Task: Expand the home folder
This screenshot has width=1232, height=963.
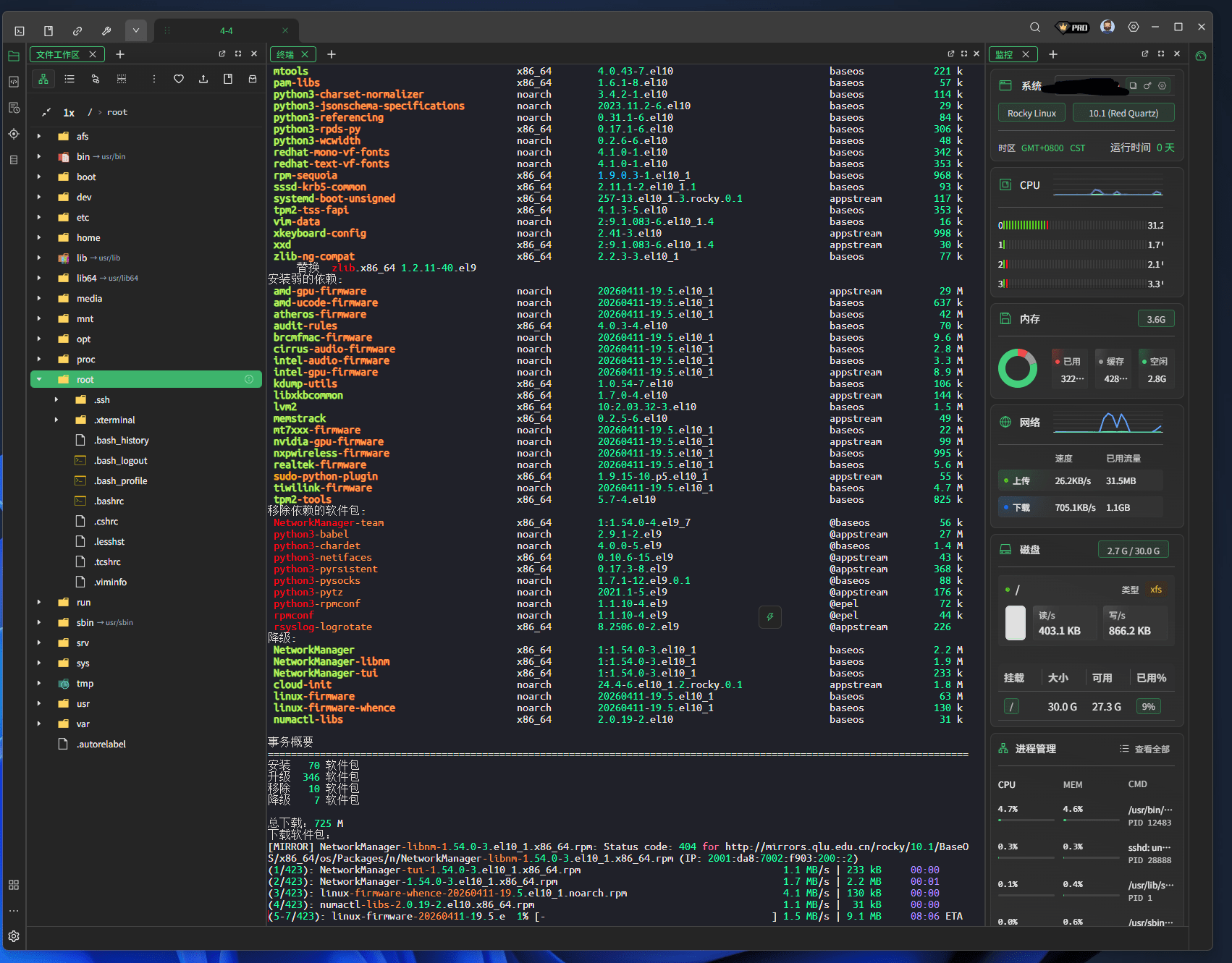Action: pyautogui.click(x=39, y=237)
